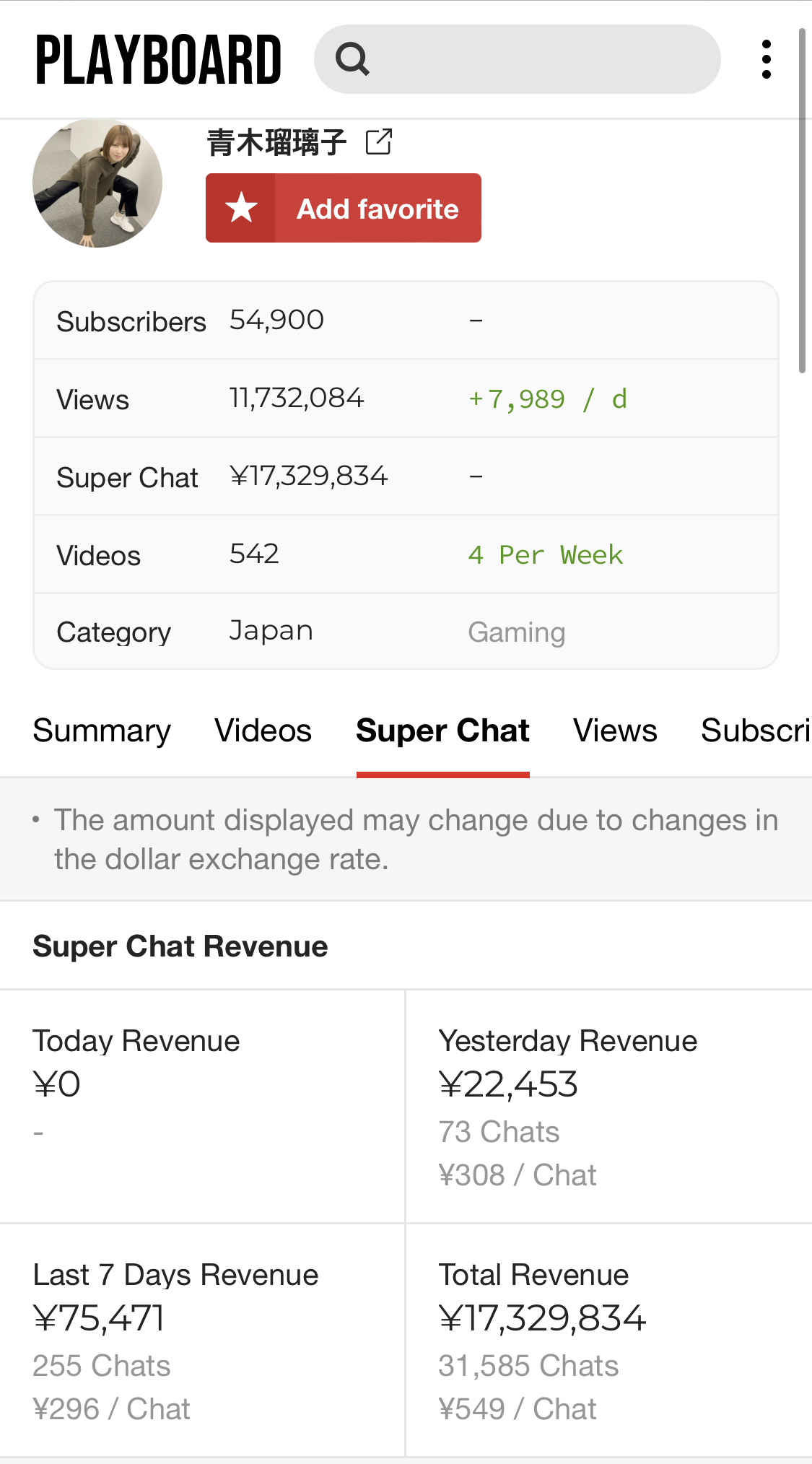Click the channel name 青木瑠璃子
Viewport: 812px width, 1464px height.
276,142
